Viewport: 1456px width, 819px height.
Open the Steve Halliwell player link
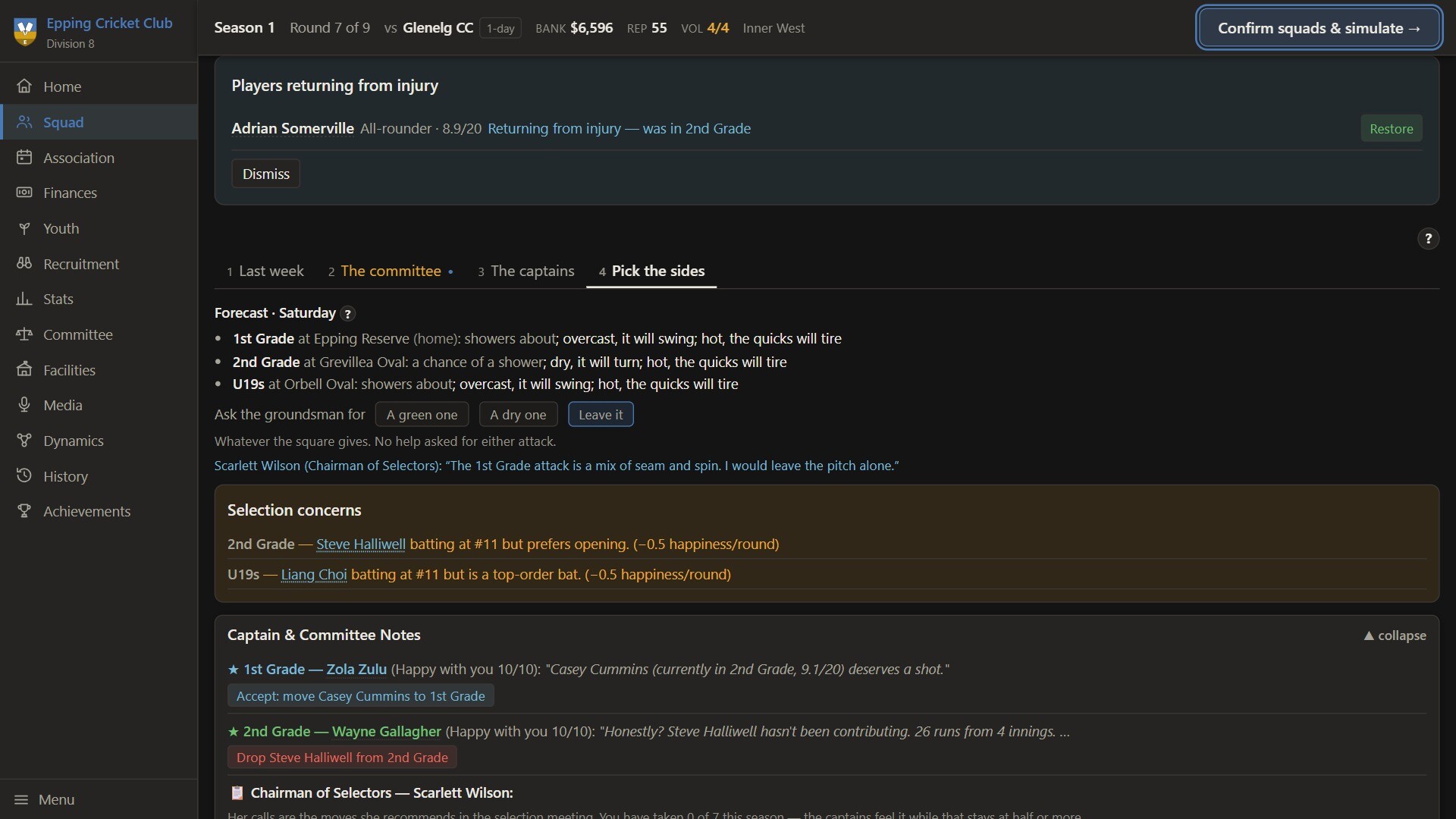pyautogui.click(x=360, y=544)
